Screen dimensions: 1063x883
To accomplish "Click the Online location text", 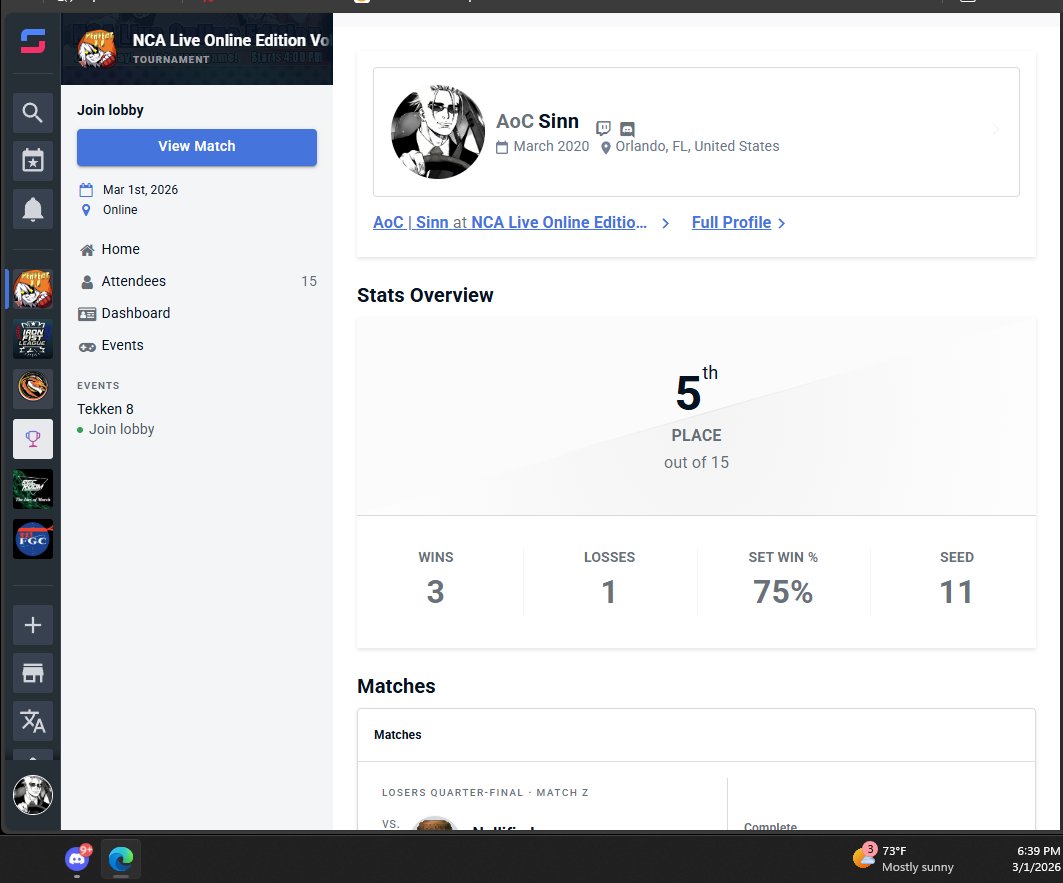I will pyautogui.click(x=120, y=210).
